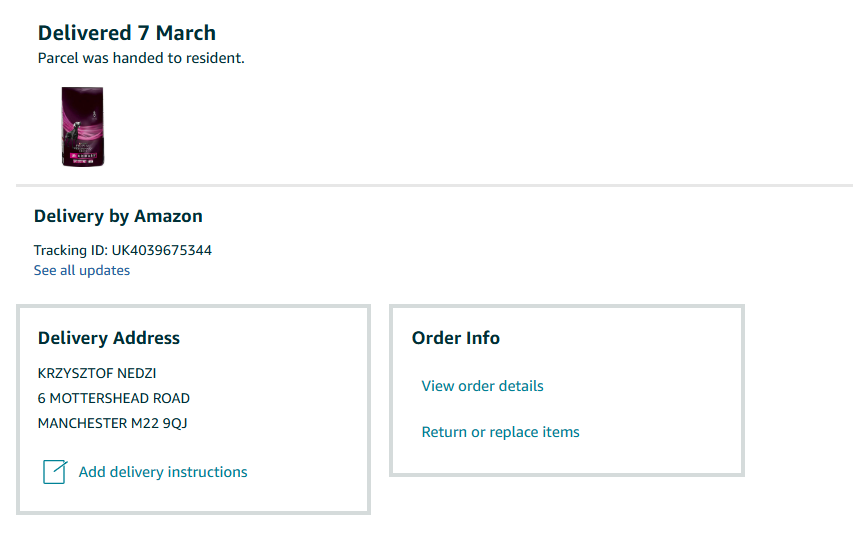853x558 pixels.
Task: Click the delivery instructions edit icon
Action: [55, 472]
